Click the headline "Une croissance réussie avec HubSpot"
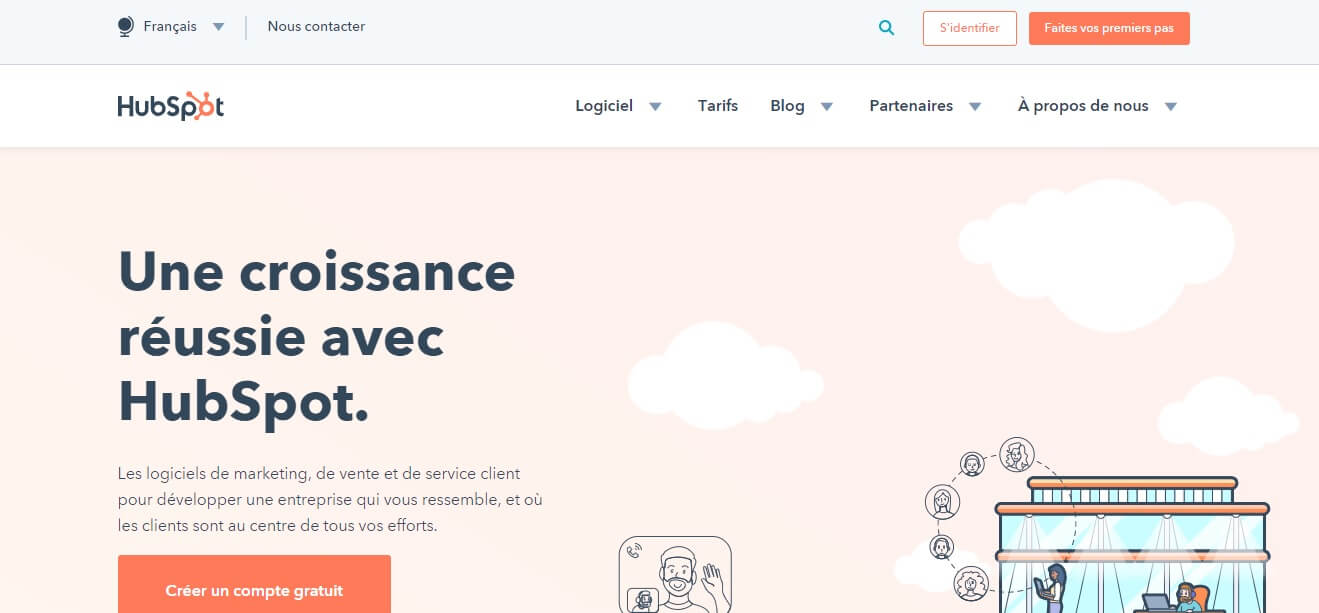The height and width of the screenshot is (613, 1319). tap(316, 336)
